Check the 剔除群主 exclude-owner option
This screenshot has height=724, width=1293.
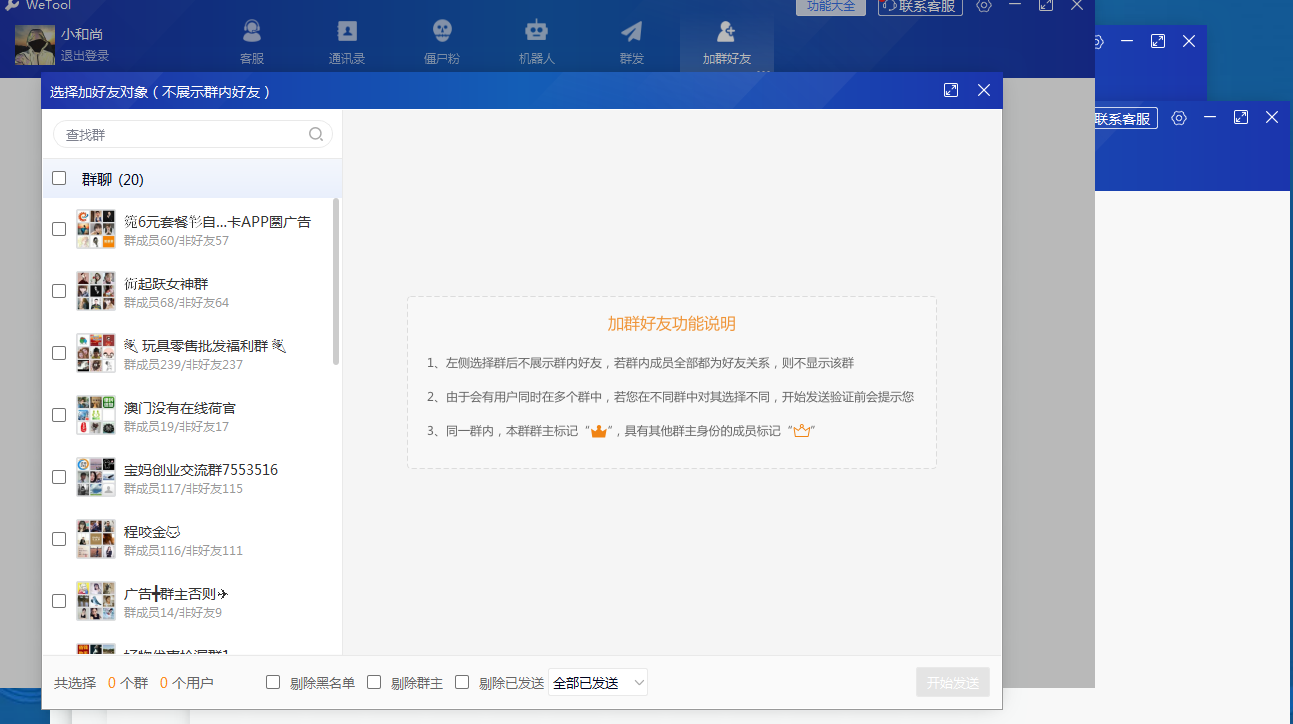tap(374, 682)
